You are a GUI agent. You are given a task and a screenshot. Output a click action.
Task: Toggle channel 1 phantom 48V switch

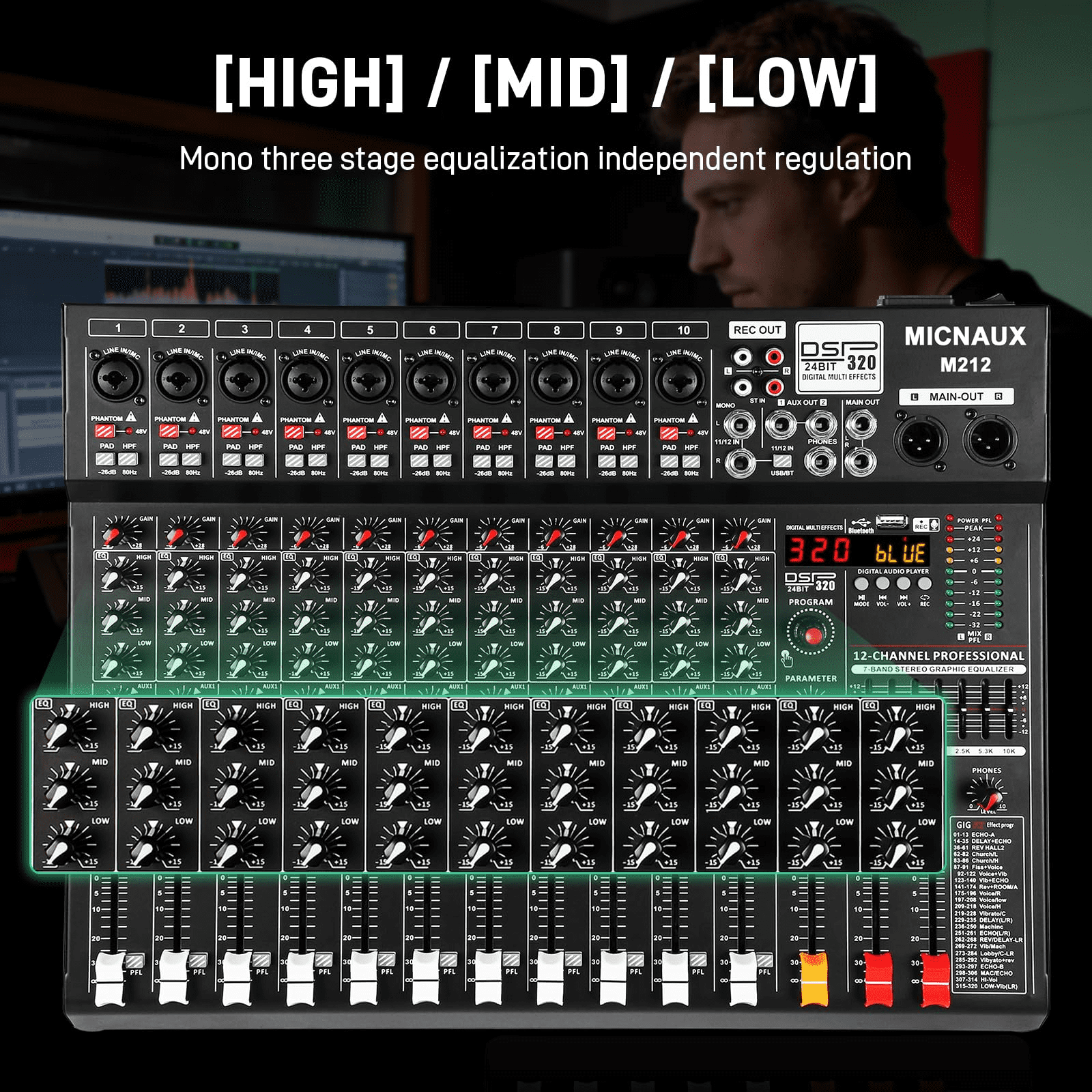pos(104,431)
